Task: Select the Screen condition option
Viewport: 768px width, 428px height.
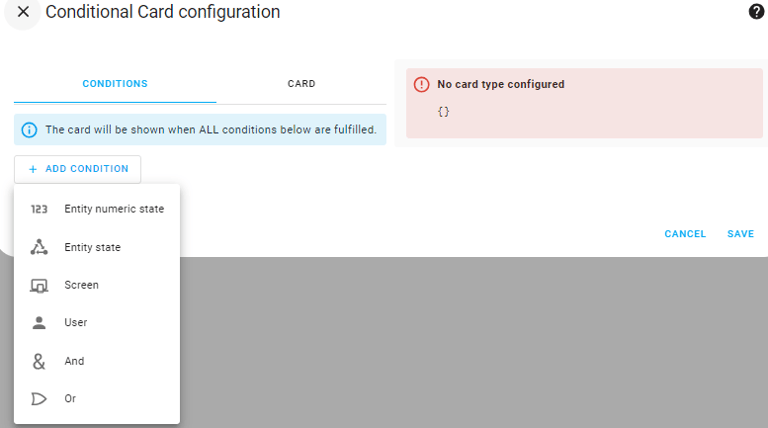Action: pos(81,285)
